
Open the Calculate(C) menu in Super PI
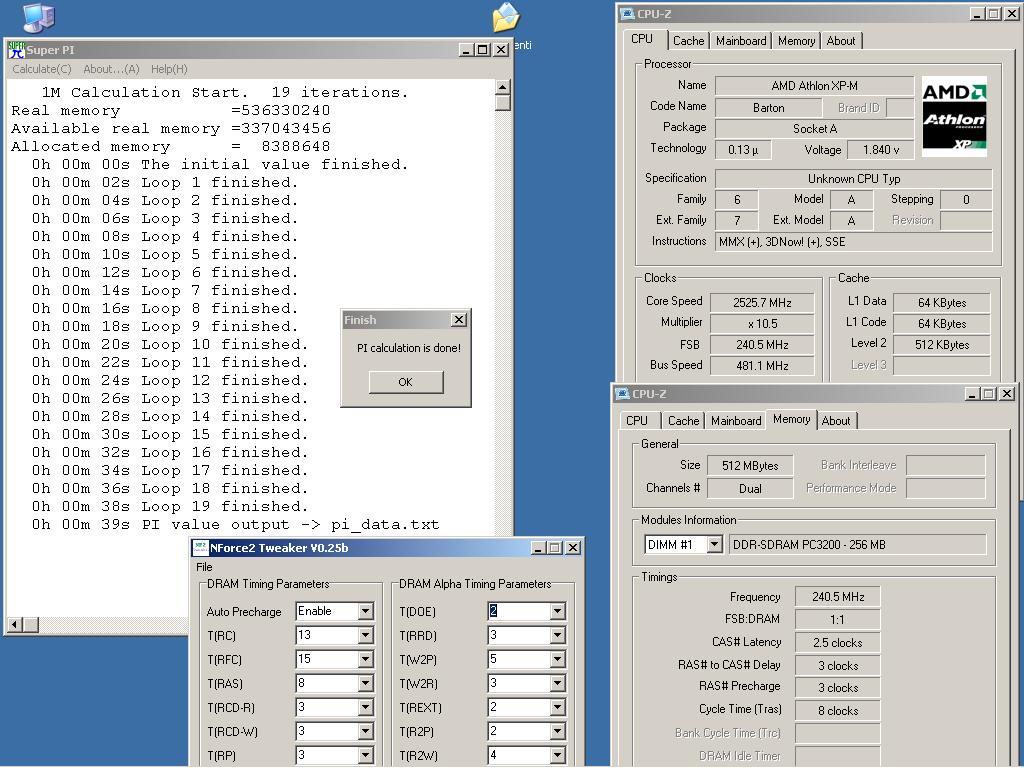[42, 69]
